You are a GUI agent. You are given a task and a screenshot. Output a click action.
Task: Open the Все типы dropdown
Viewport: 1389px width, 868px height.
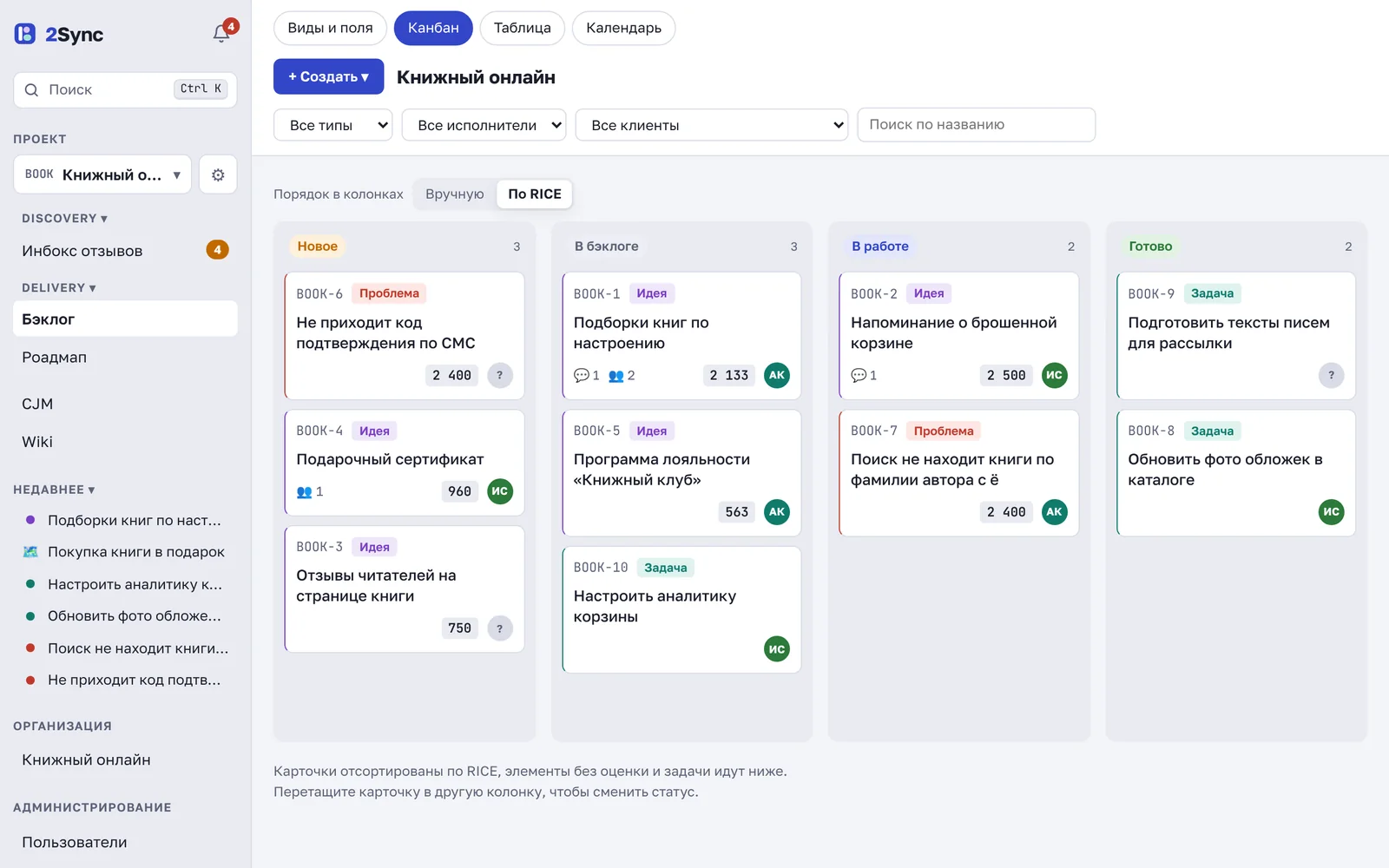pos(333,125)
